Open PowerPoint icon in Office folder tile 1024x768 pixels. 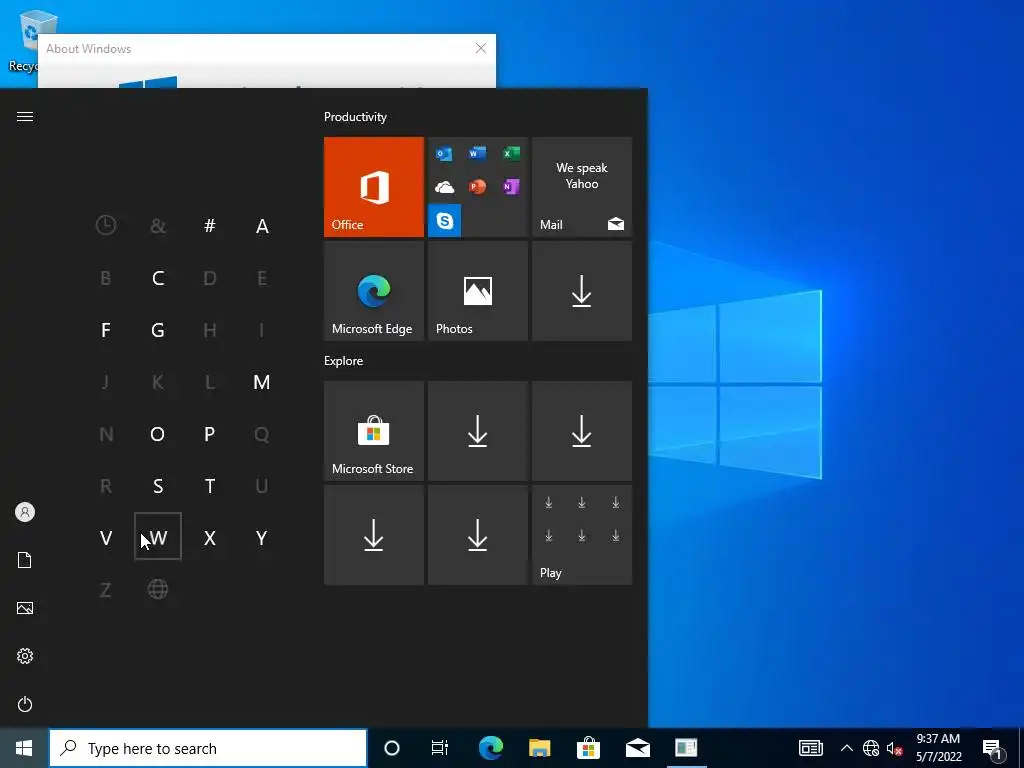click(477, 187)
